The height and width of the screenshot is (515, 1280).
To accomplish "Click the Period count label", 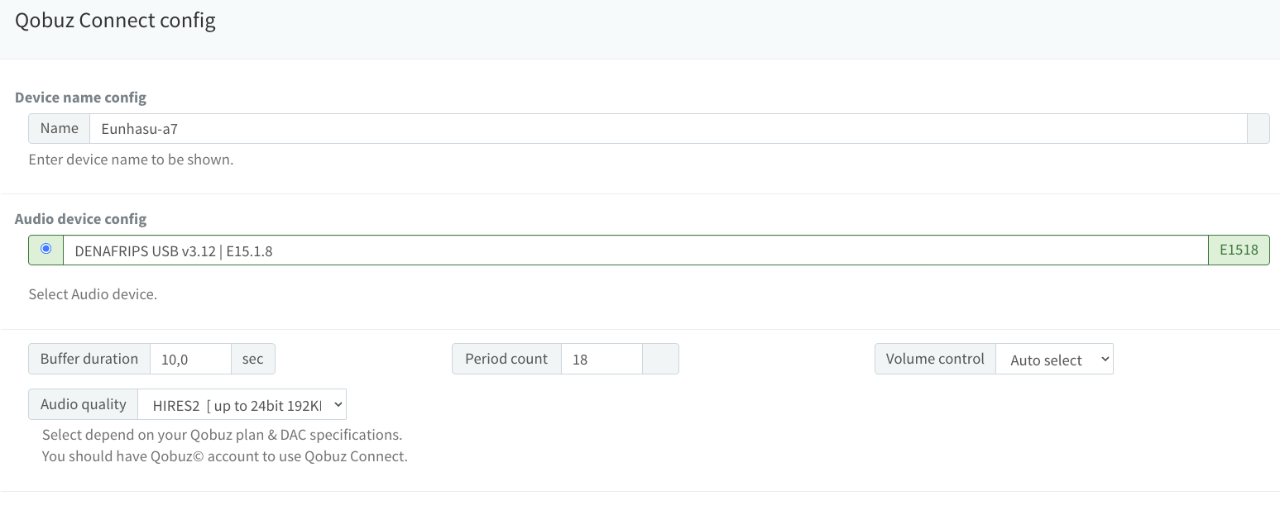I will tap(506, 359).
